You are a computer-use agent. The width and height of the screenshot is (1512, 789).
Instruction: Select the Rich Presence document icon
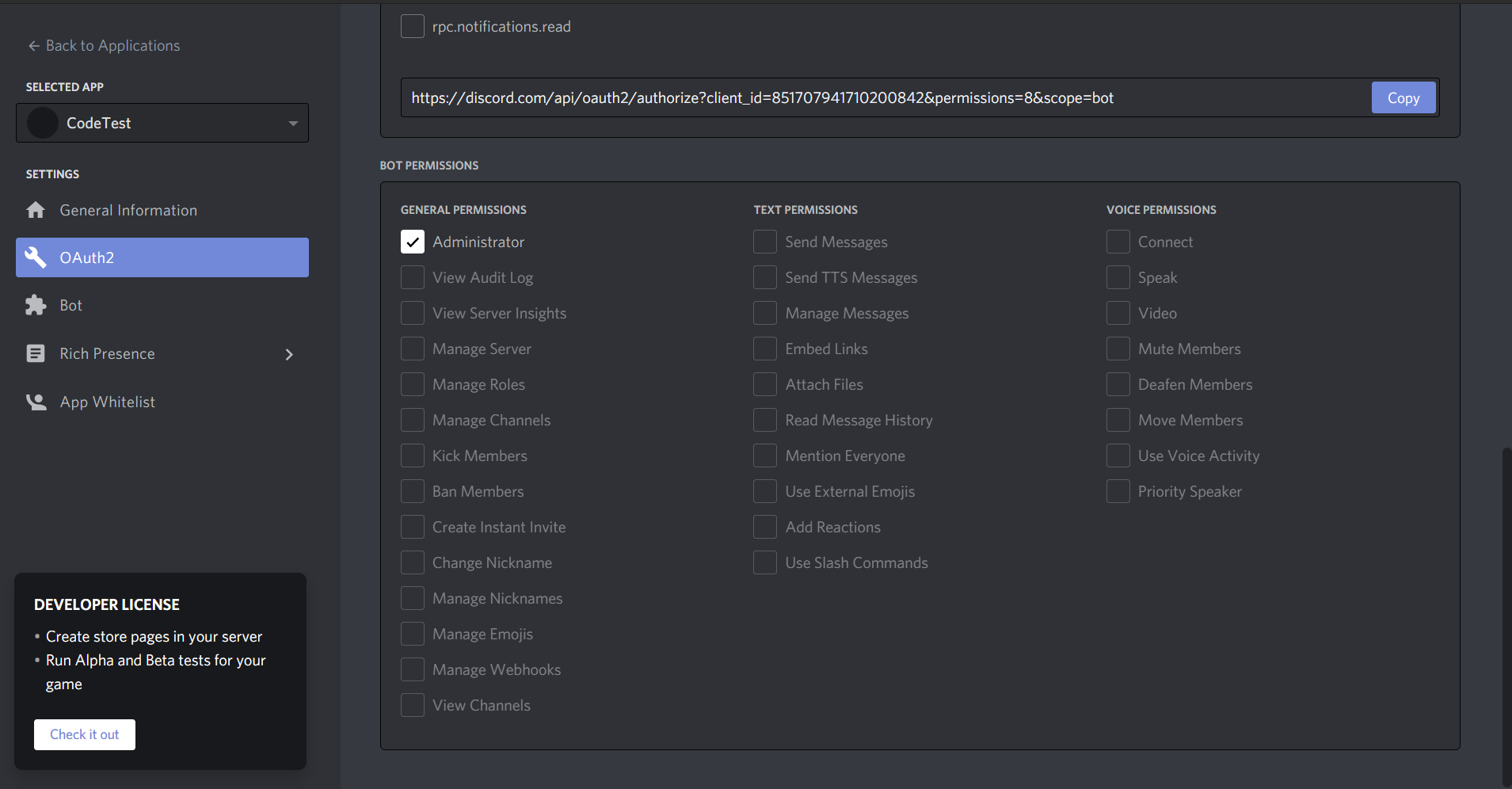click(36, 353)
